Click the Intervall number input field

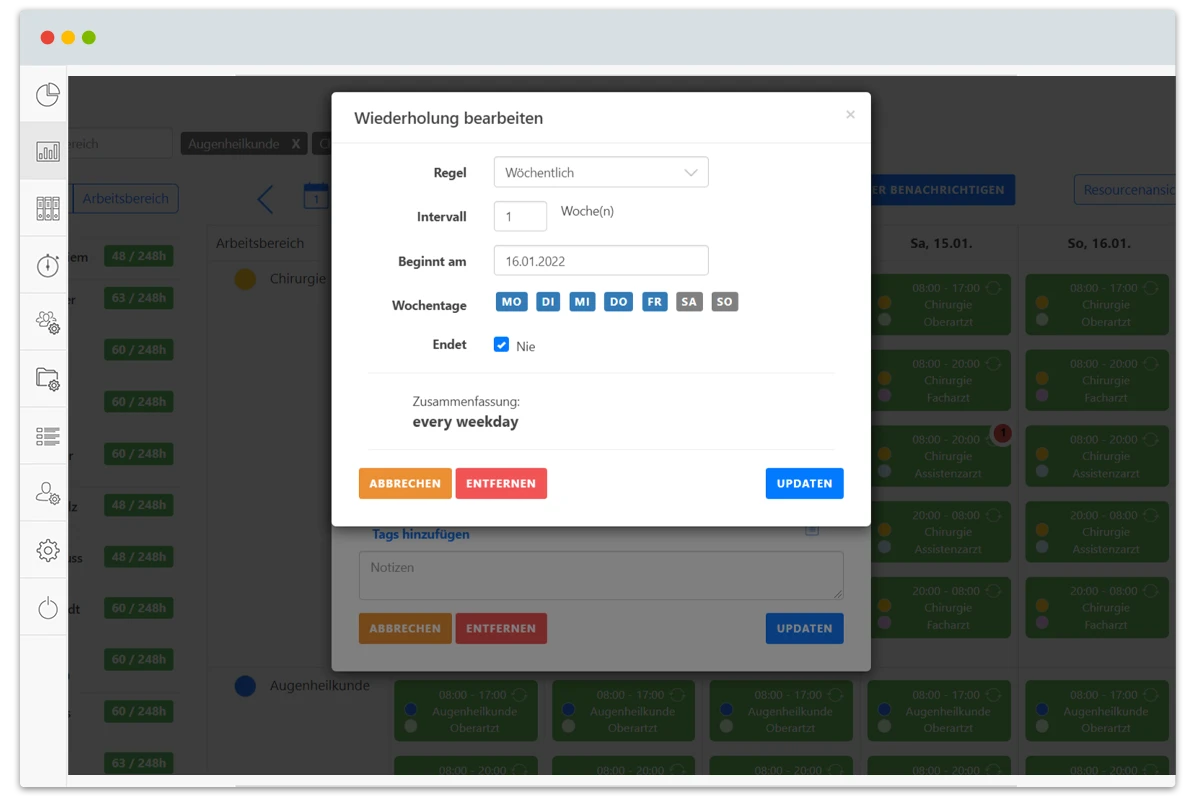coord(520,216)
